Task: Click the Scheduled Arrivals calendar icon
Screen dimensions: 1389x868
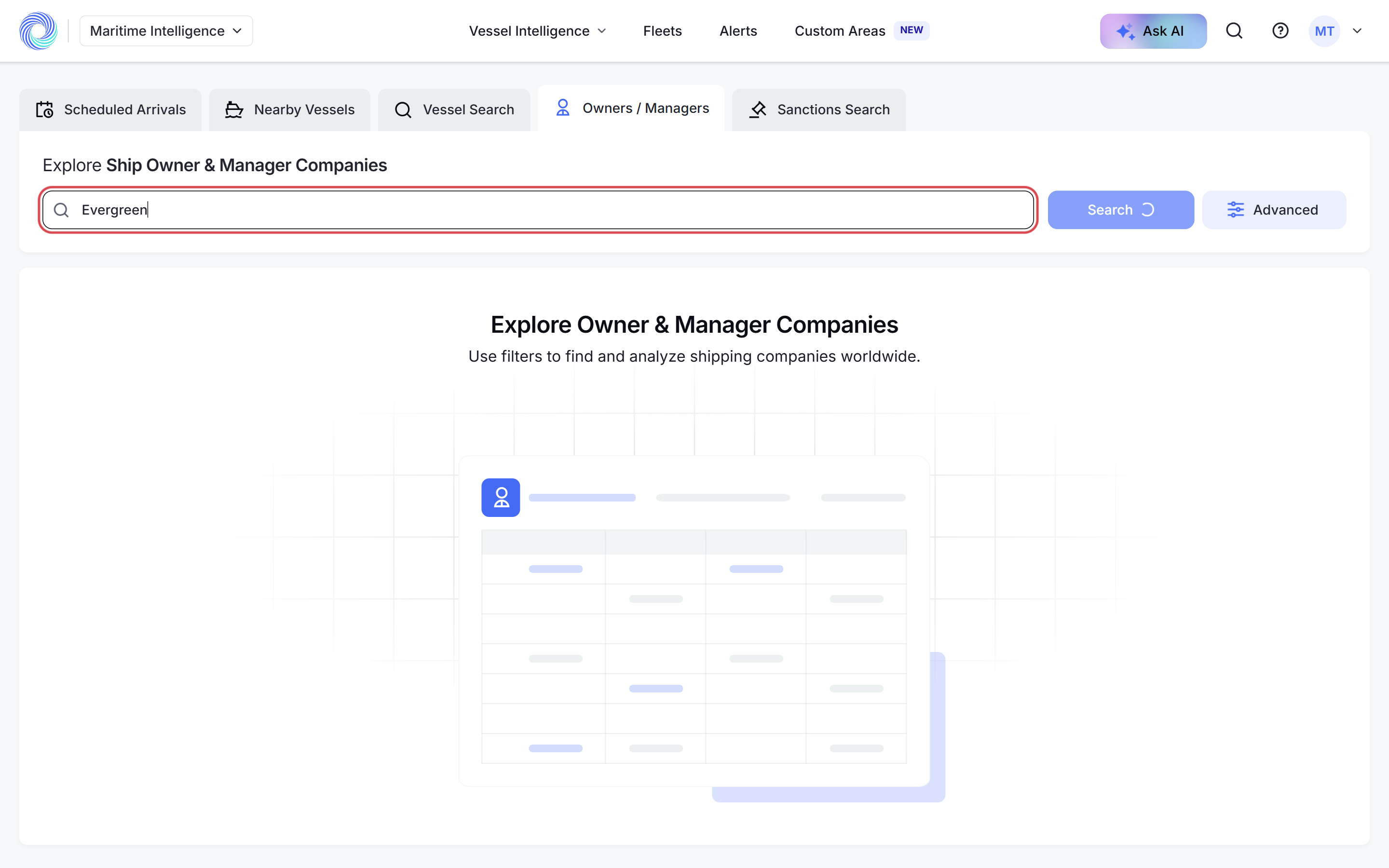Action: 45,109
